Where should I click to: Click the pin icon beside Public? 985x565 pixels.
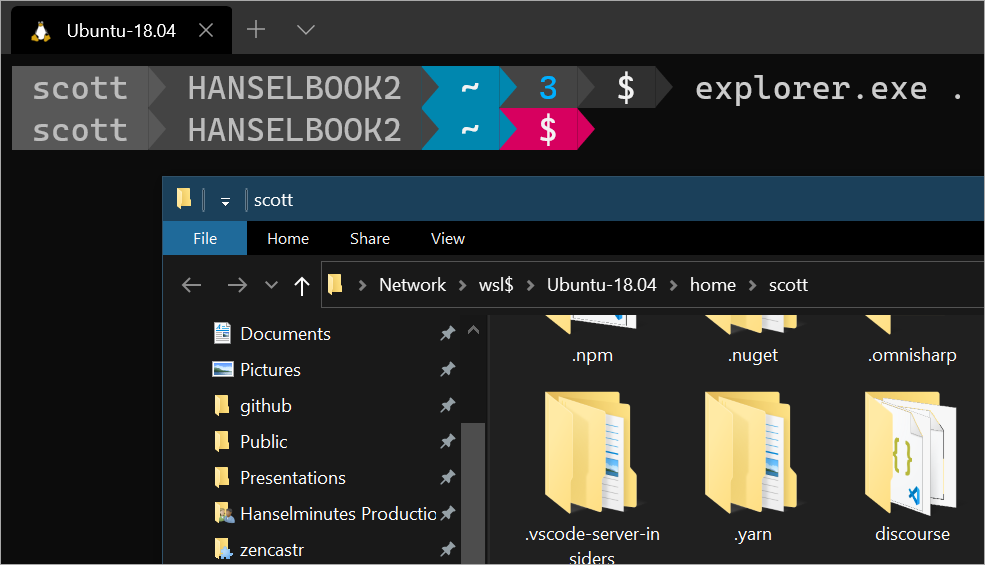[x=447, y=441]
